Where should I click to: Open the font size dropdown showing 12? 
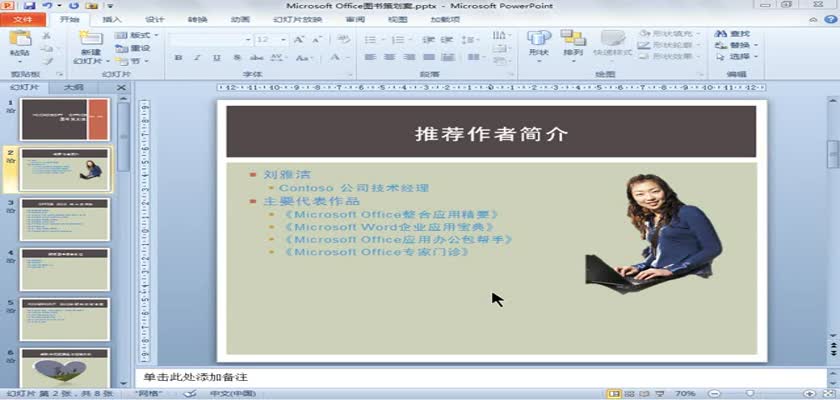point(284,40)
